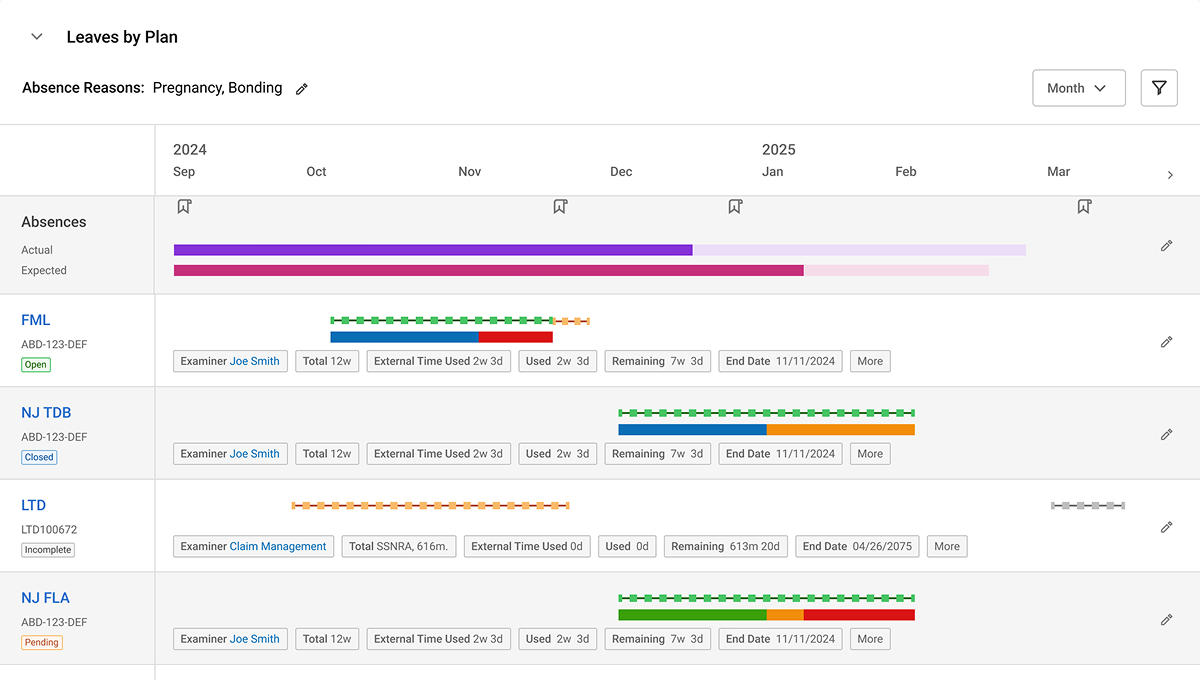Click the bookmark marker in March
The image size is (1200, 680).
click(x=1084, y=206)
